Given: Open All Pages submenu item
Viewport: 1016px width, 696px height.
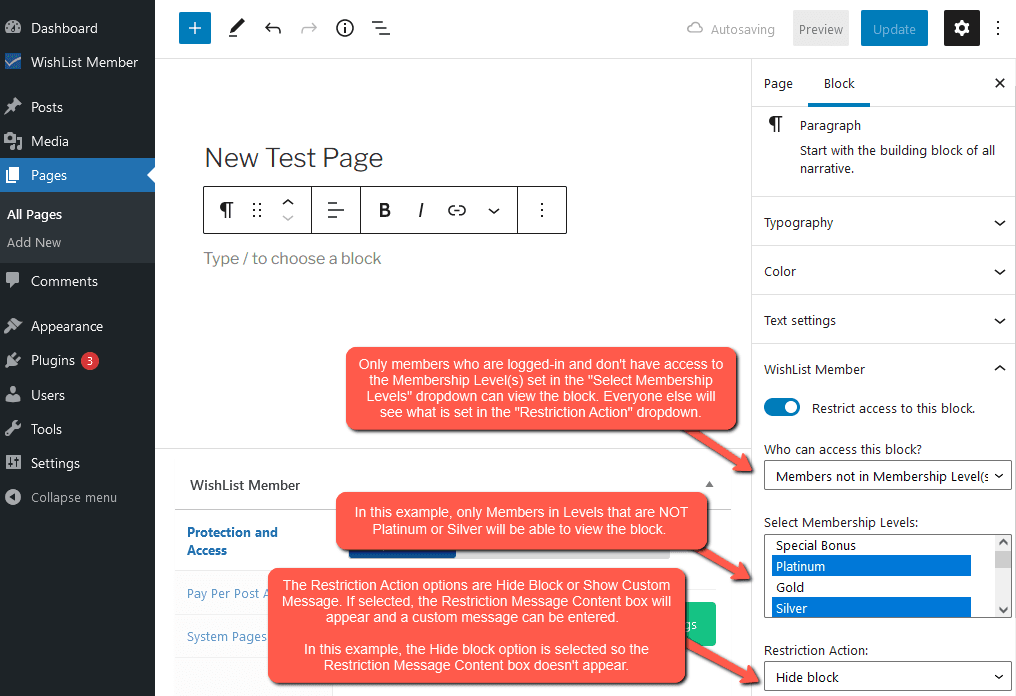Looking at the screenshot, I should 34,215.
